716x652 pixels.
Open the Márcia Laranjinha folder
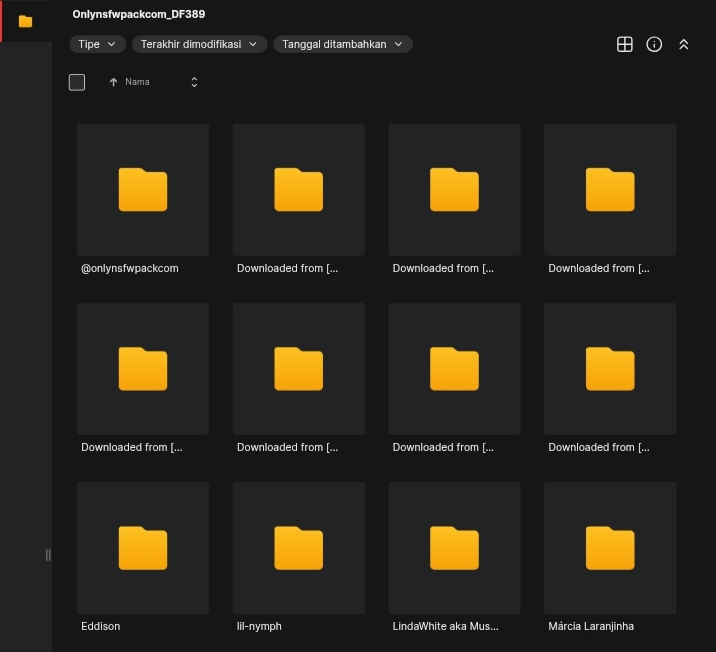tap(610, 548)
